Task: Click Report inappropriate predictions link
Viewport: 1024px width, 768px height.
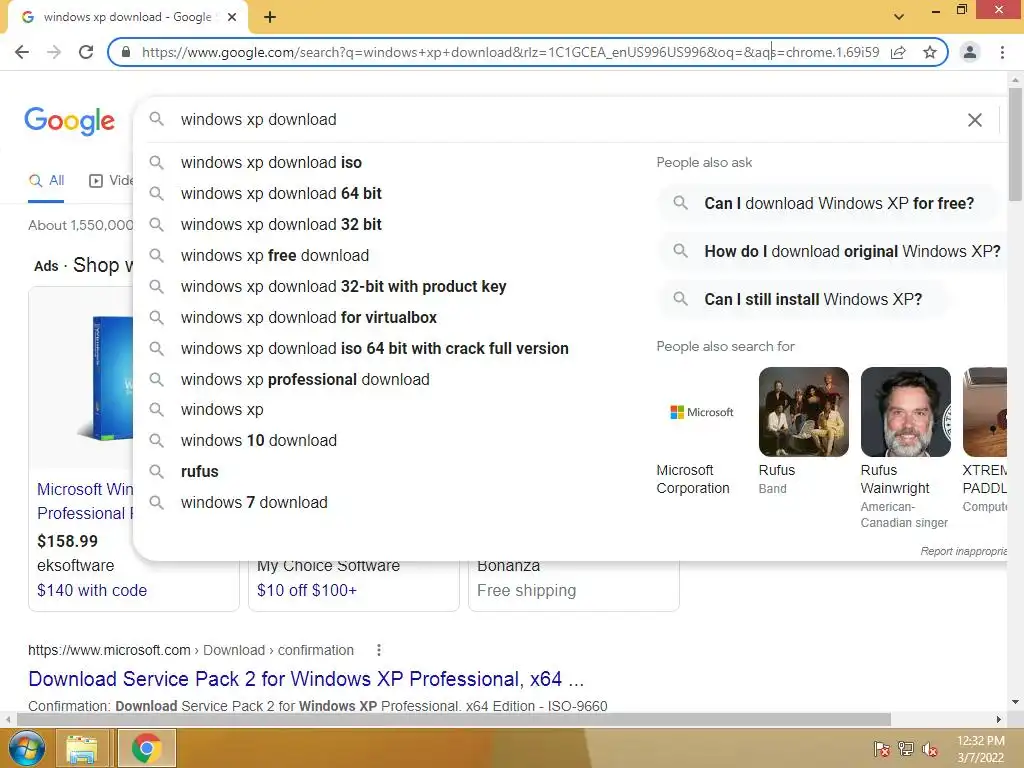Action: point(964,551)
